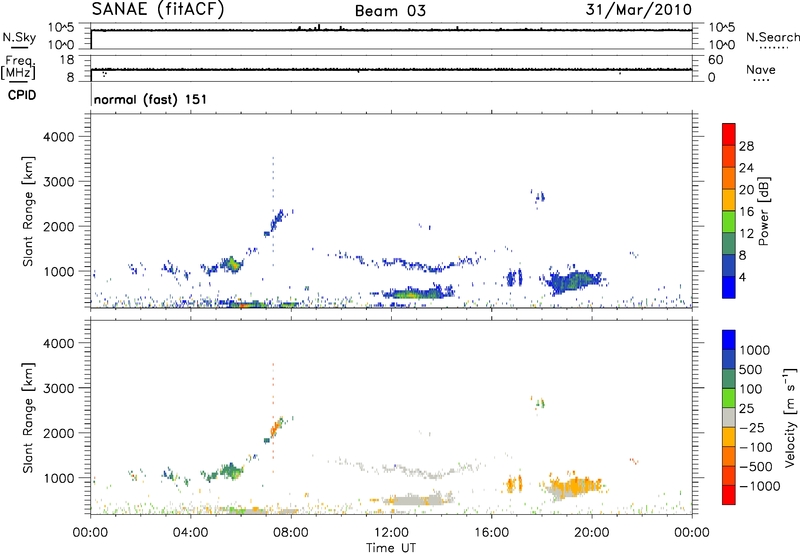The image size is (800, 554).
Task: Click the '04:00' time axis label
Action: 190,533
